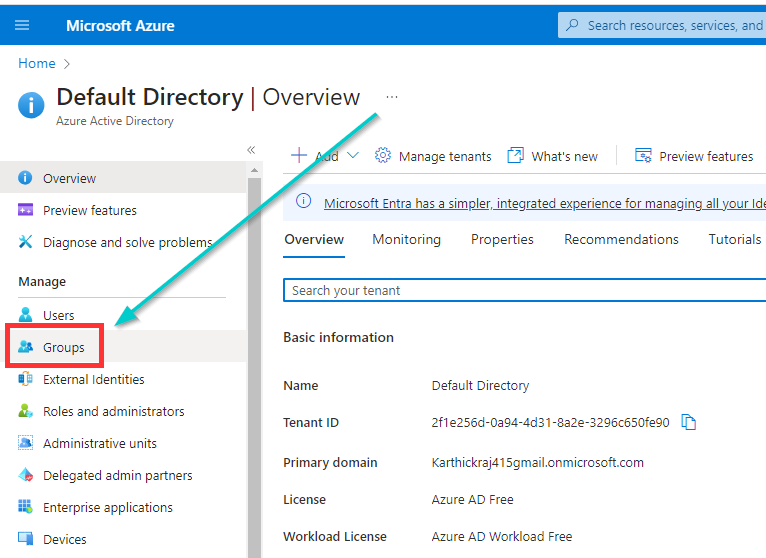Screen dimensions: 766x558
Task: Click Delegated admin partners icon
Action: [x=25, y=475]
